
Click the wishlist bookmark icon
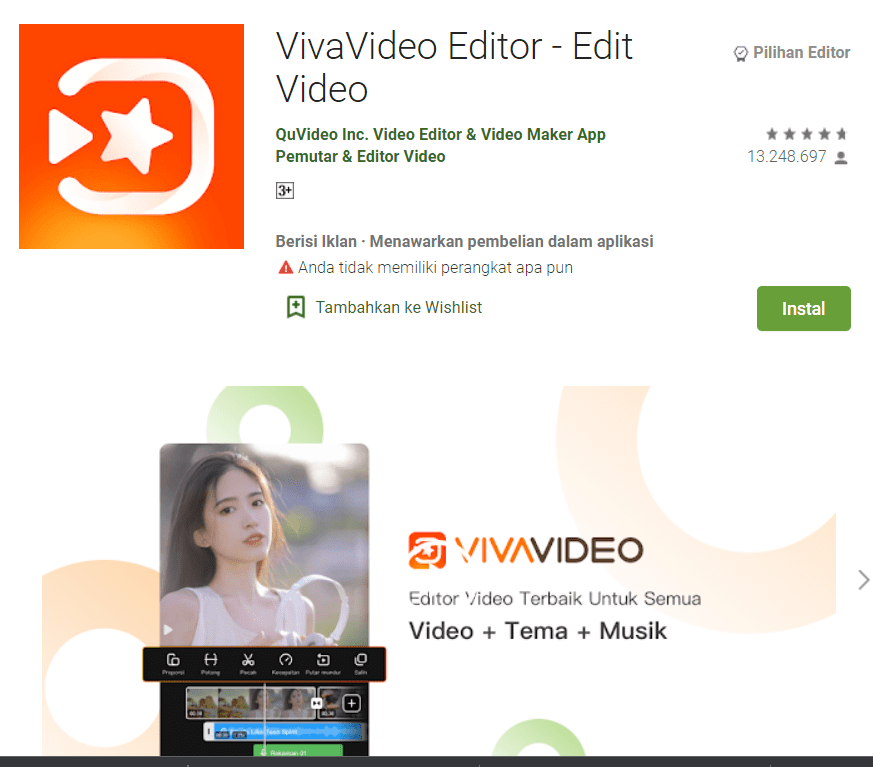tap(296, 307)
